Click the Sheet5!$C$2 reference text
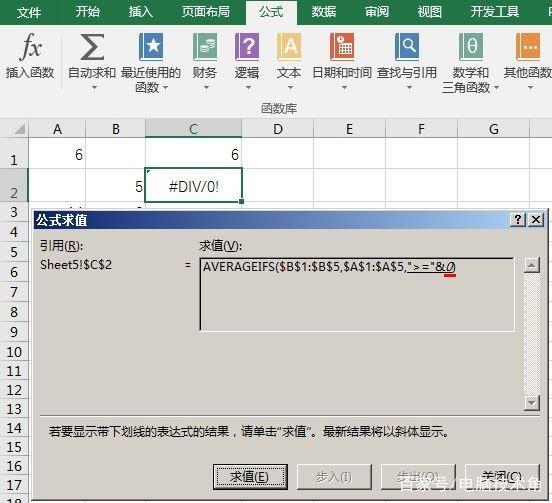 coord(76,265)
